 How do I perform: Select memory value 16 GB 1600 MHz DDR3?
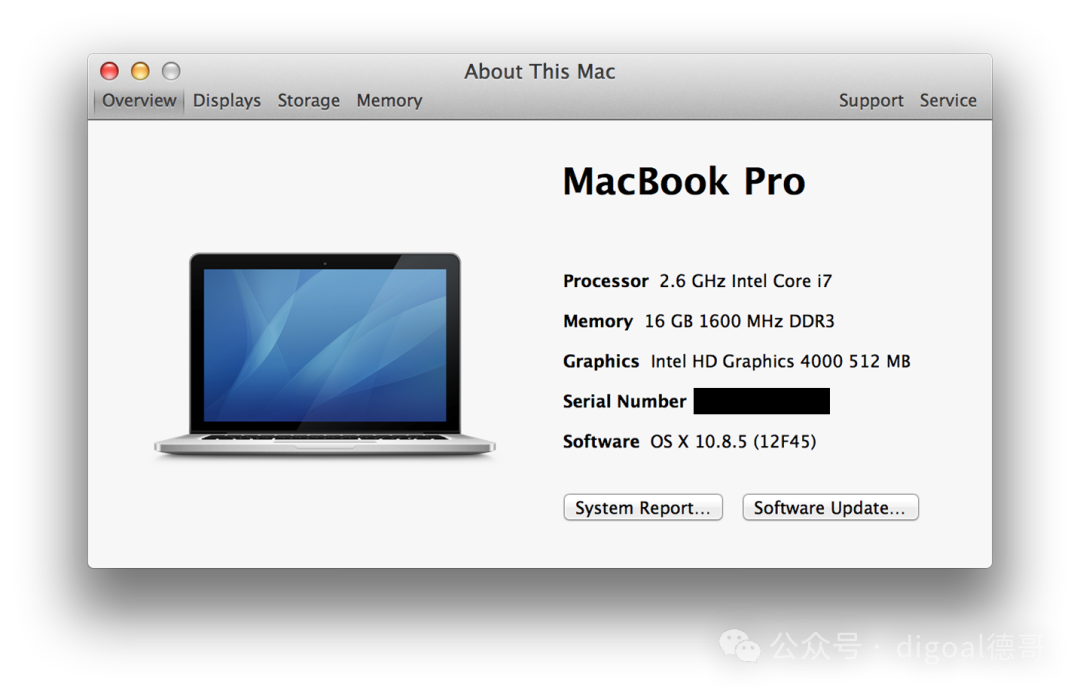pyautogui.click(x=739, y=321)
